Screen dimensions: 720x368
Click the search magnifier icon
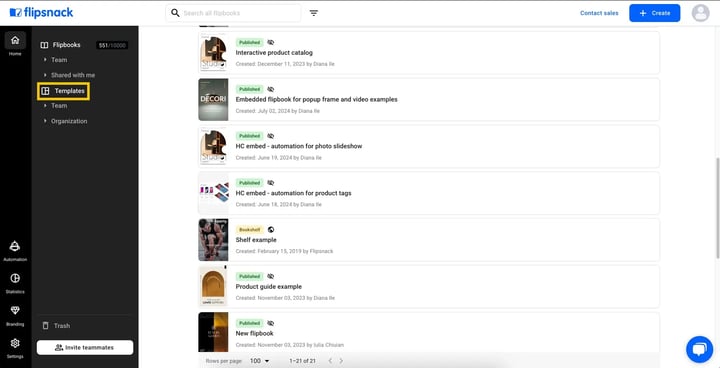[x=175, y=13]
